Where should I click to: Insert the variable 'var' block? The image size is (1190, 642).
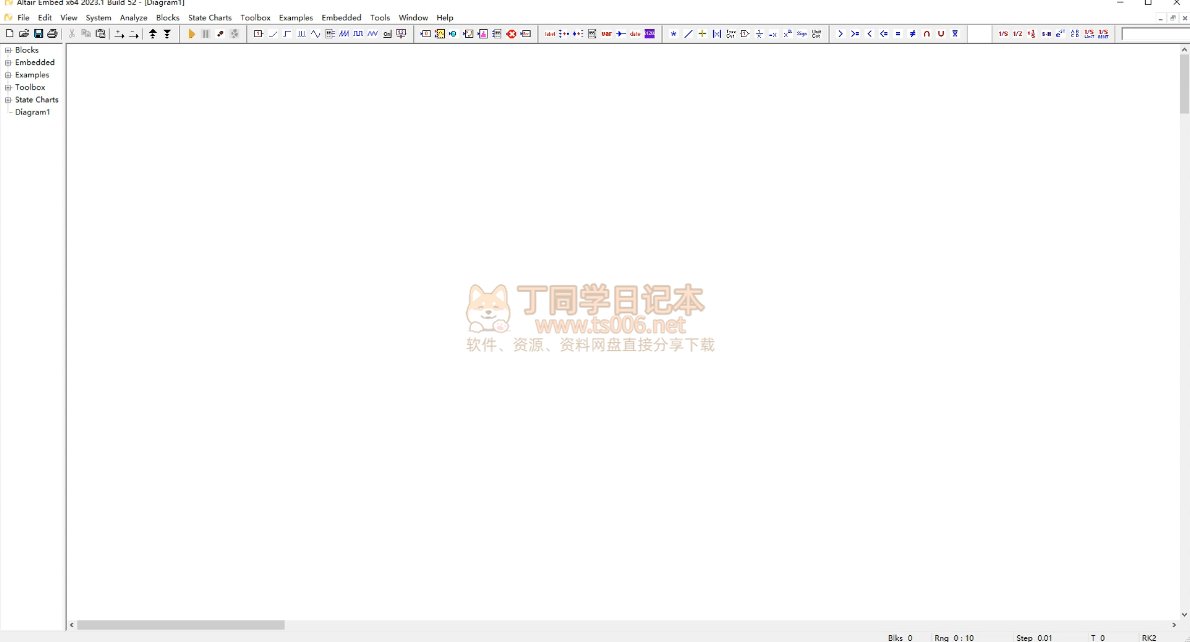[606, 34]
